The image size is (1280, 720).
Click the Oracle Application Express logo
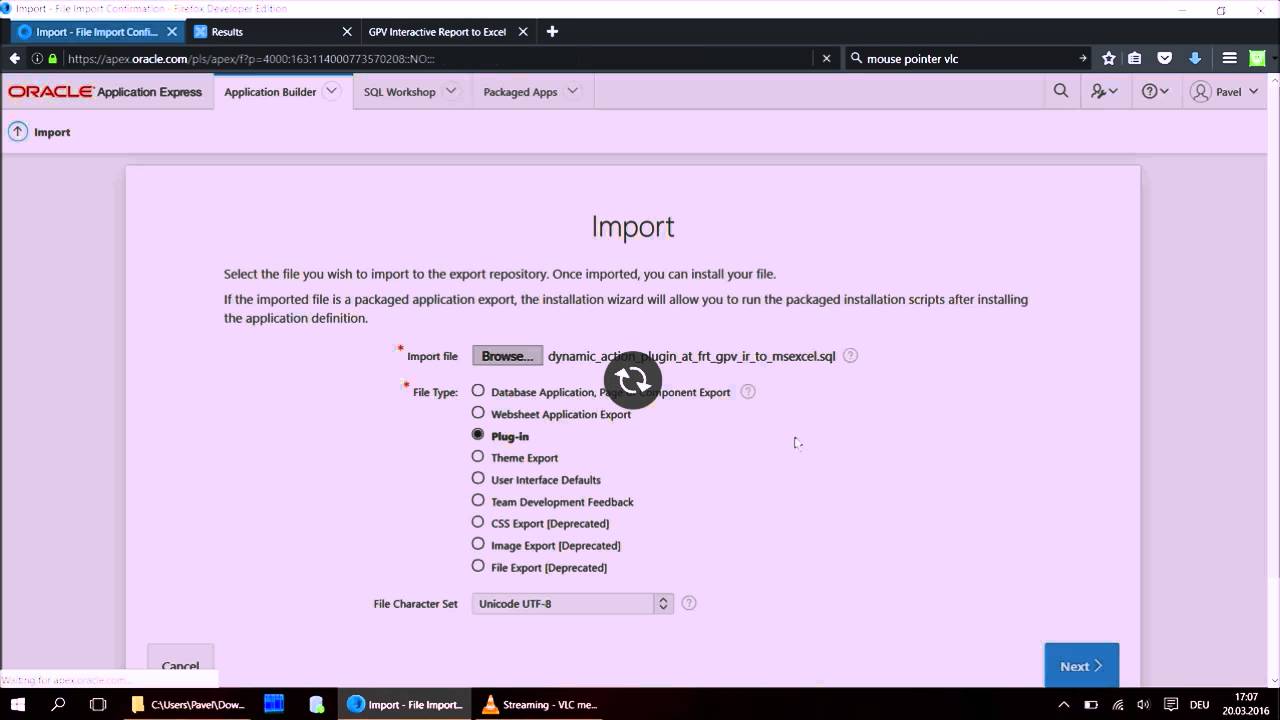(x=105, y=92)
